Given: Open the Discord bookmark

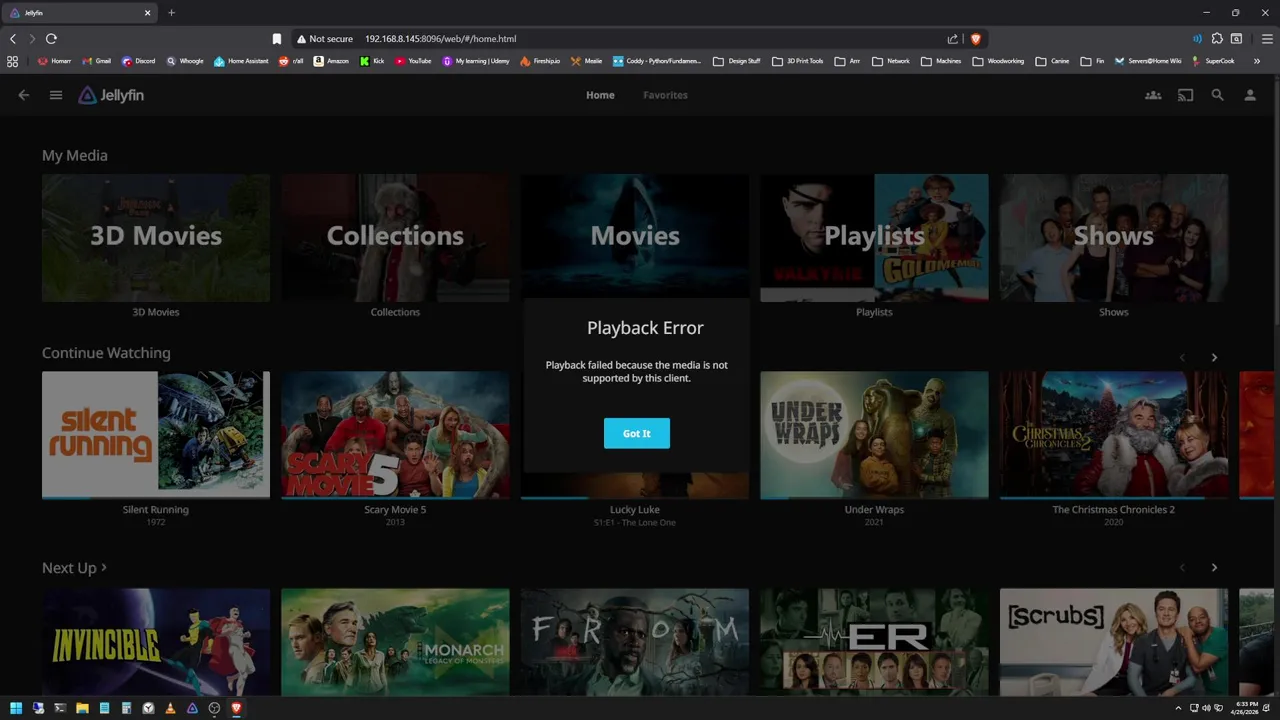Looking at the screenshot, I should (139, 61).
